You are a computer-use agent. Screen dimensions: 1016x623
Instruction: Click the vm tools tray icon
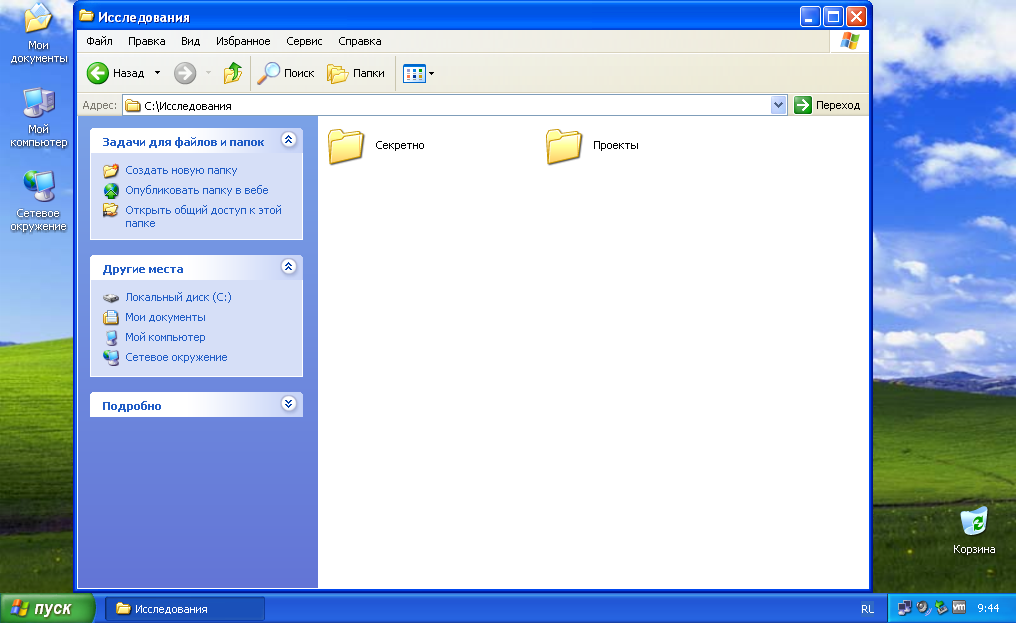point(960,608)
